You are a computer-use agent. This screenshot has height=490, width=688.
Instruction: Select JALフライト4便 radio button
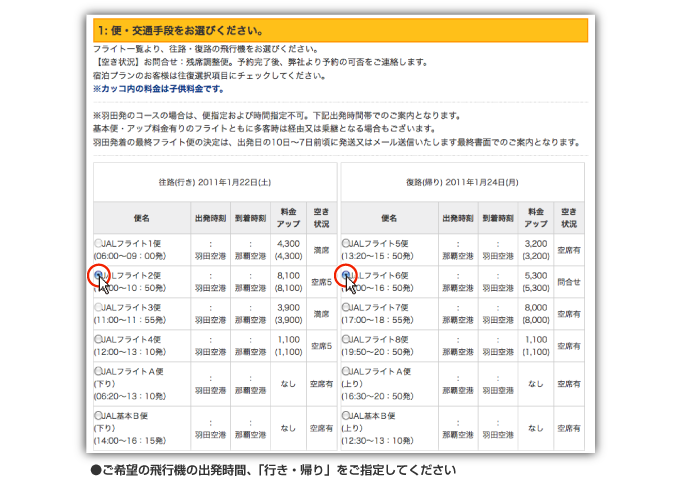point(98,339)
